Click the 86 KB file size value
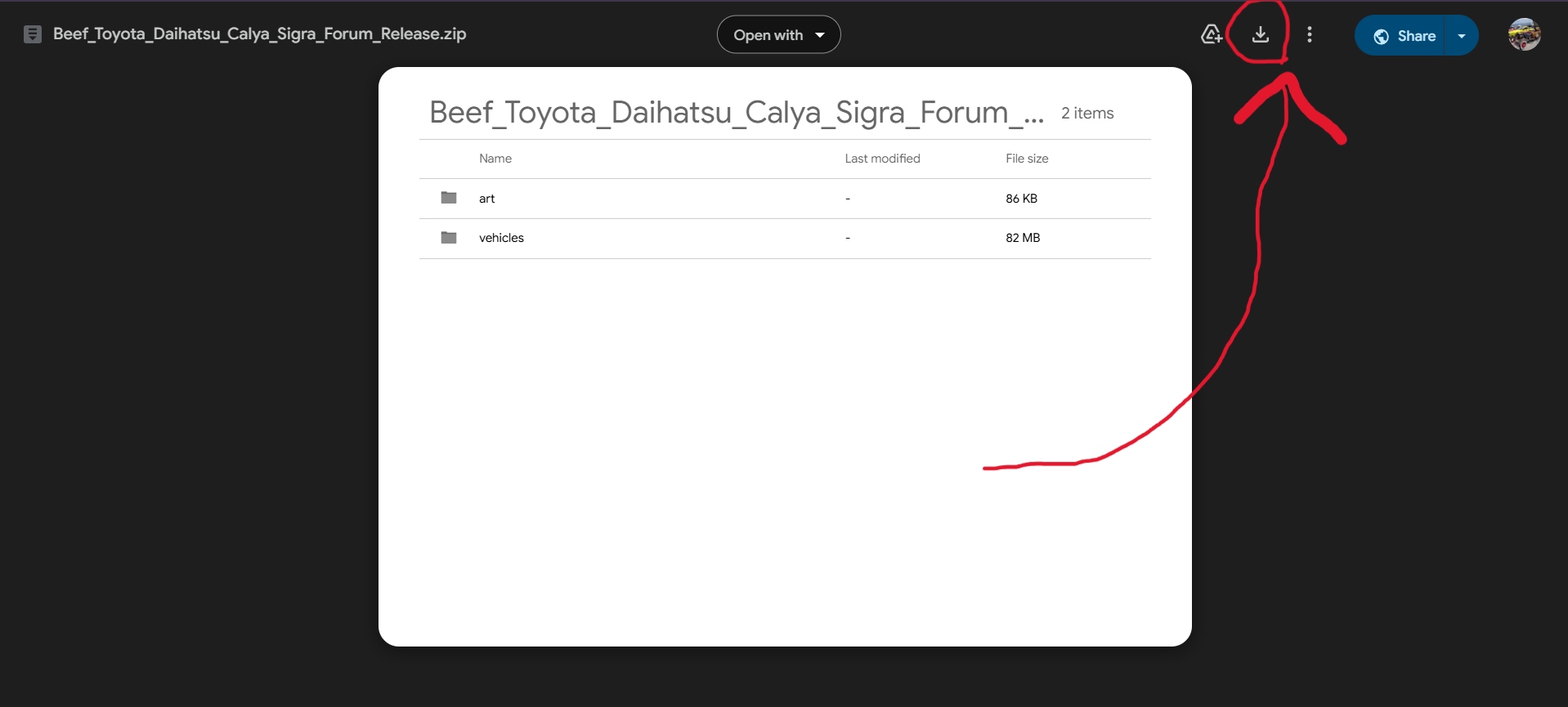1568x707 pixels. pyautogui.click(x=1021, y=199)
